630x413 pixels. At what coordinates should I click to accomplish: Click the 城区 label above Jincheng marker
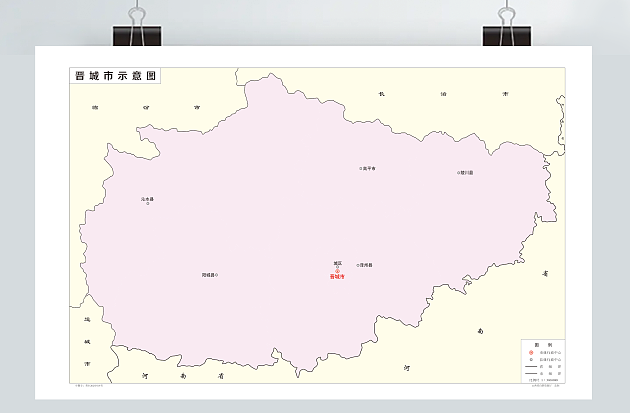coord(337,263)
